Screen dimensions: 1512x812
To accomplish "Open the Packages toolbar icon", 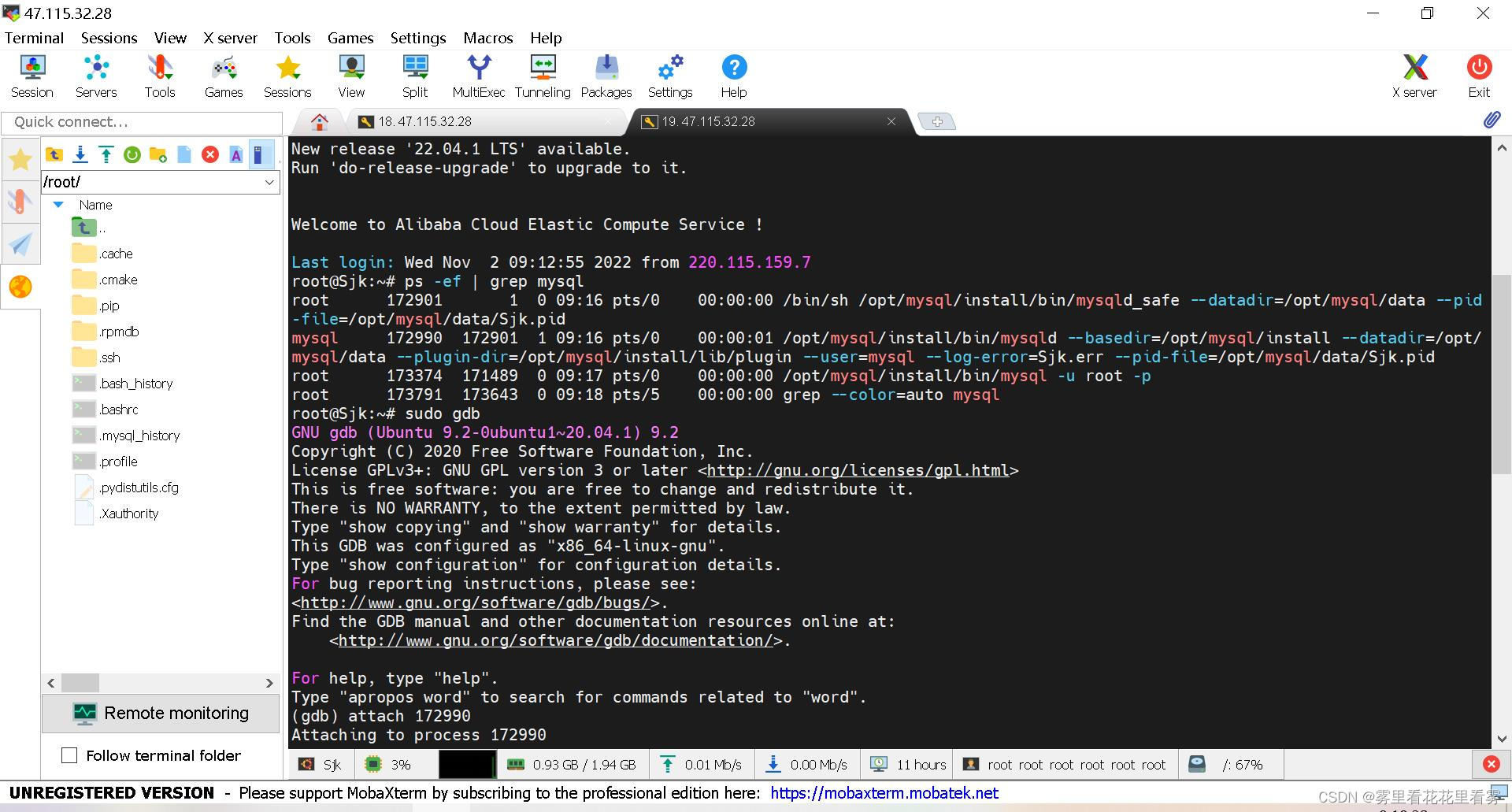I will pyautogui.click(x=606, y=76).
